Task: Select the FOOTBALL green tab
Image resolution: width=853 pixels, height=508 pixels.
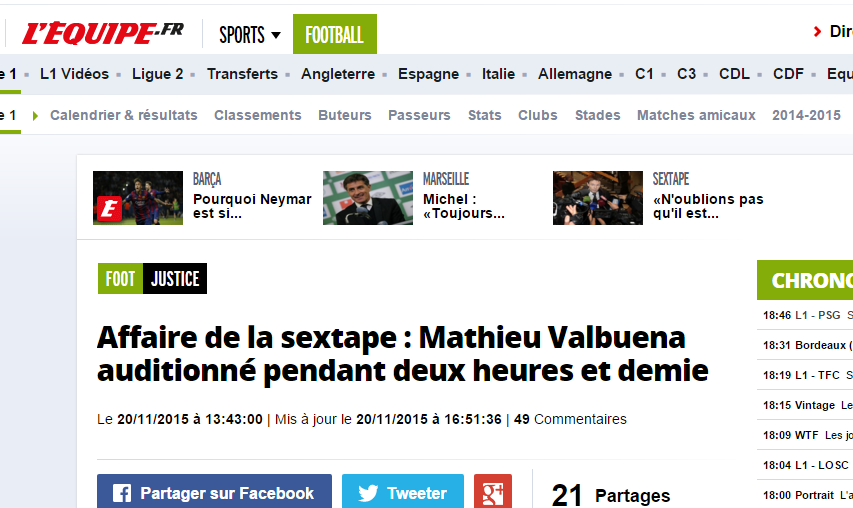Action: pos(335,34)
